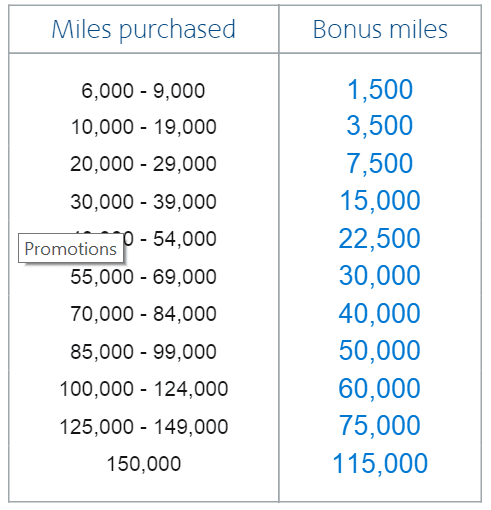
Task: Select the 150,000 miles purchased entry
Action: (x=144, y=464)
